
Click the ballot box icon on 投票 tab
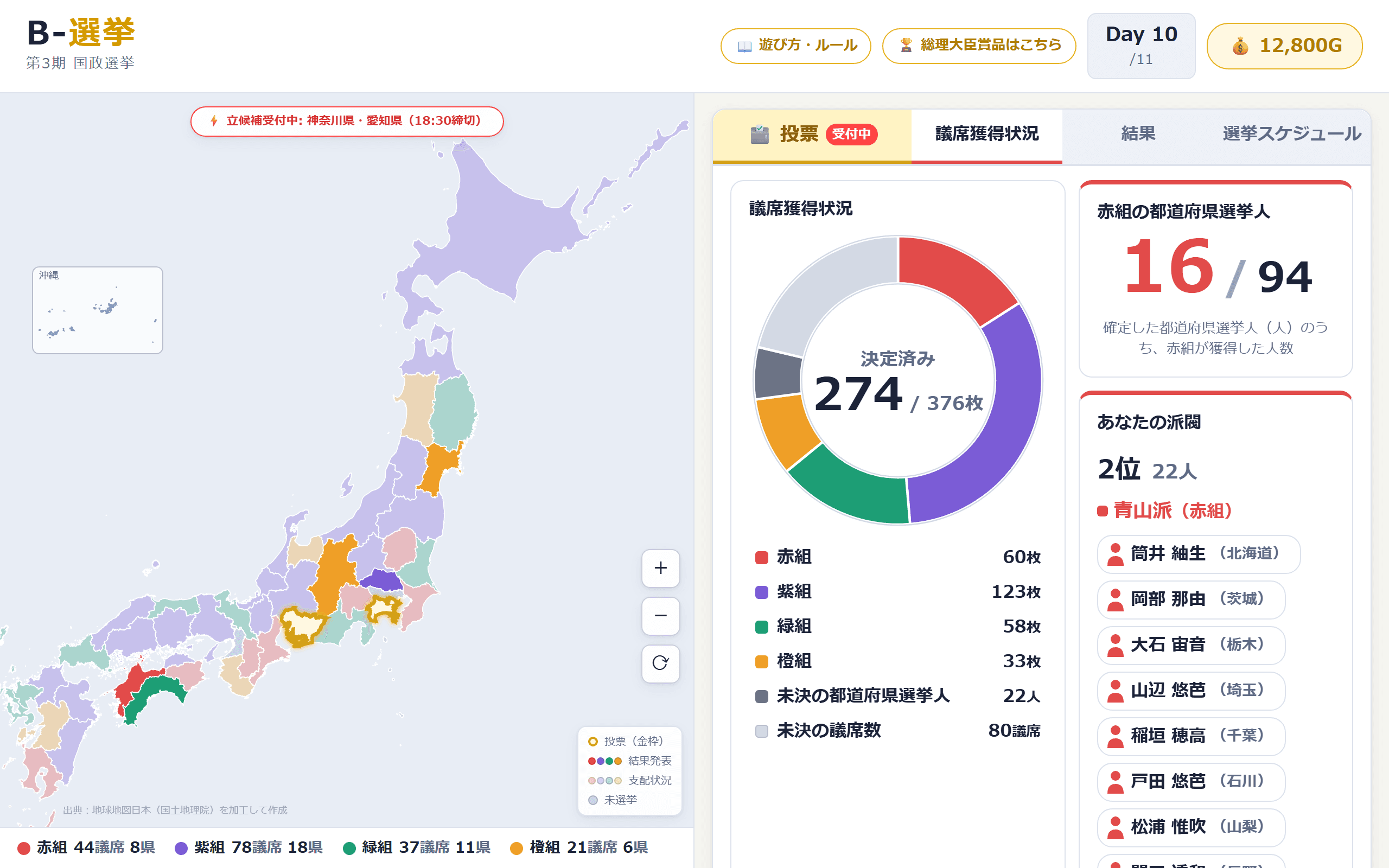pyautogui.click(x=760, y=135)
